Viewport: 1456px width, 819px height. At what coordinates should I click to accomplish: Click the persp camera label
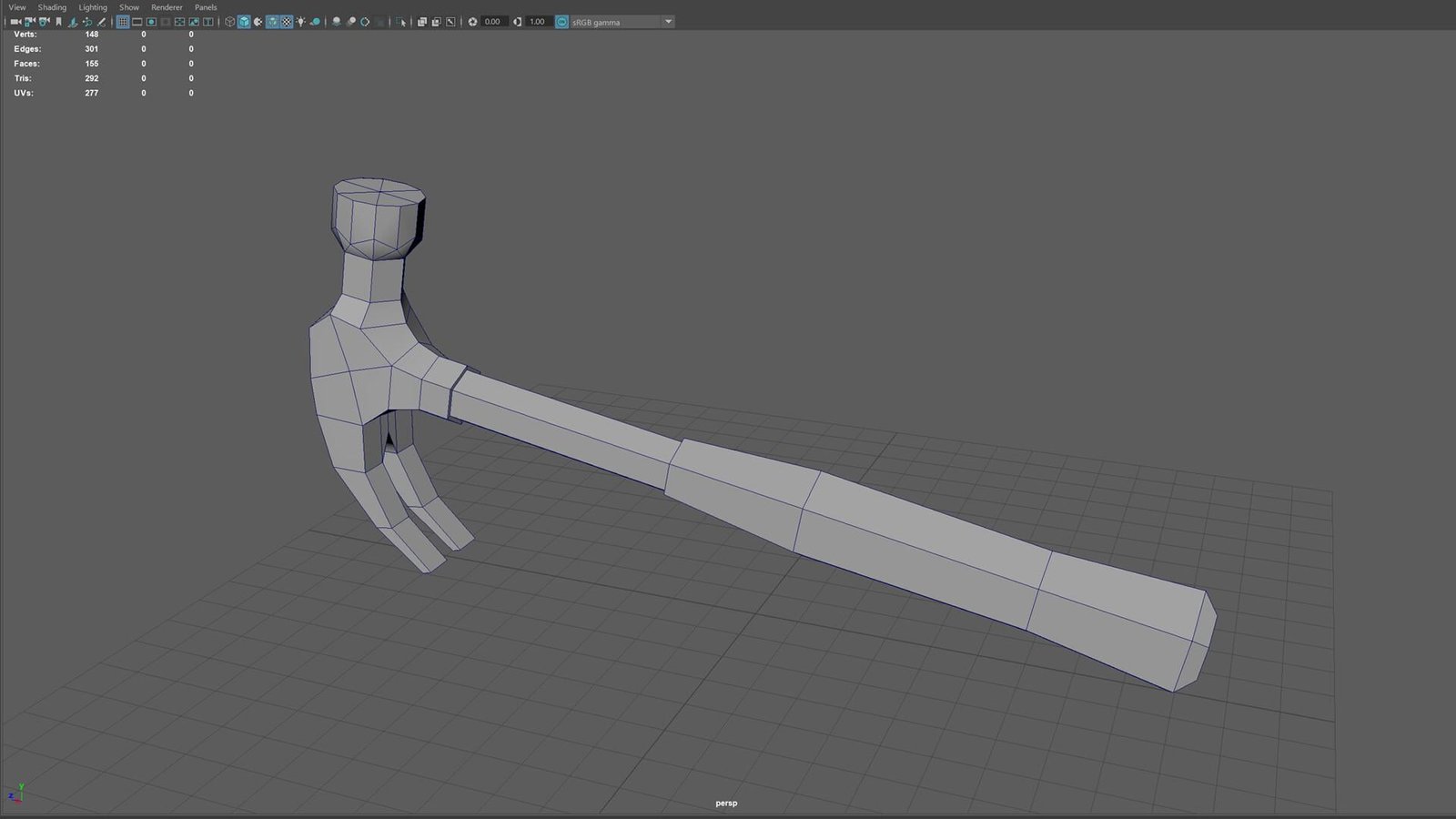pos(726,803)
